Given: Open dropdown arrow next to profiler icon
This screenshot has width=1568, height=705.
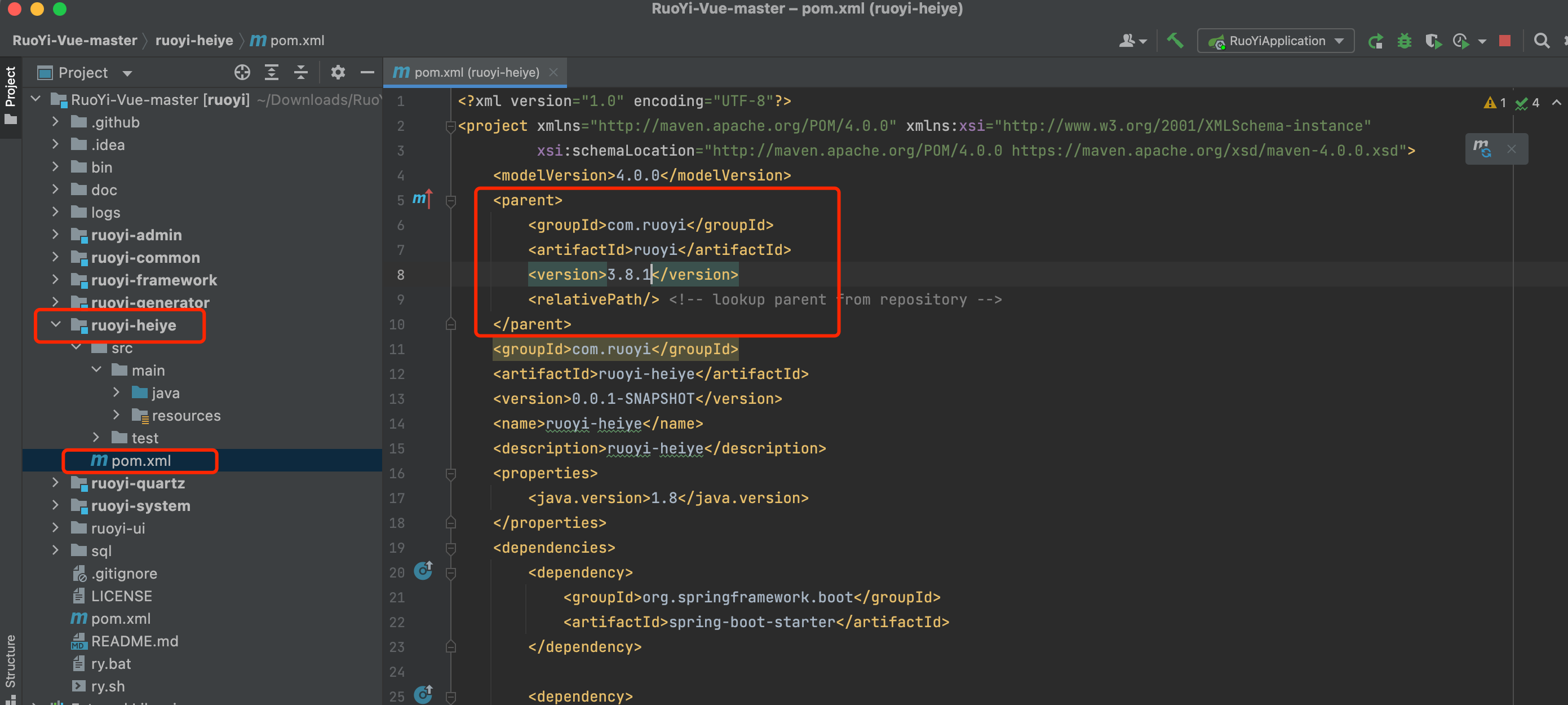Looking at the screenshot, I should pos(1482,41).
